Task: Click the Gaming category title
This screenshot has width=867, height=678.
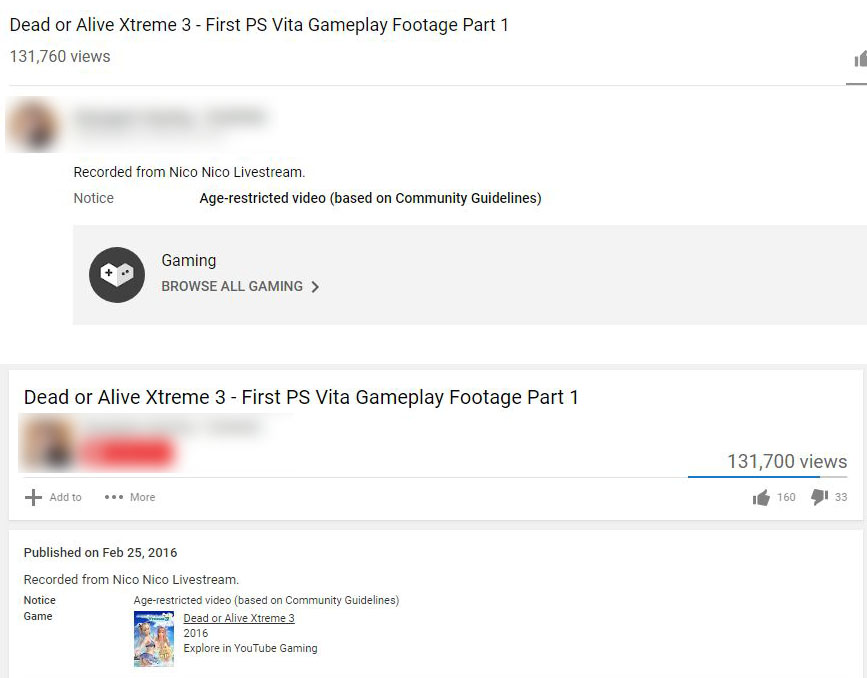Action: [x=189, y=260]
